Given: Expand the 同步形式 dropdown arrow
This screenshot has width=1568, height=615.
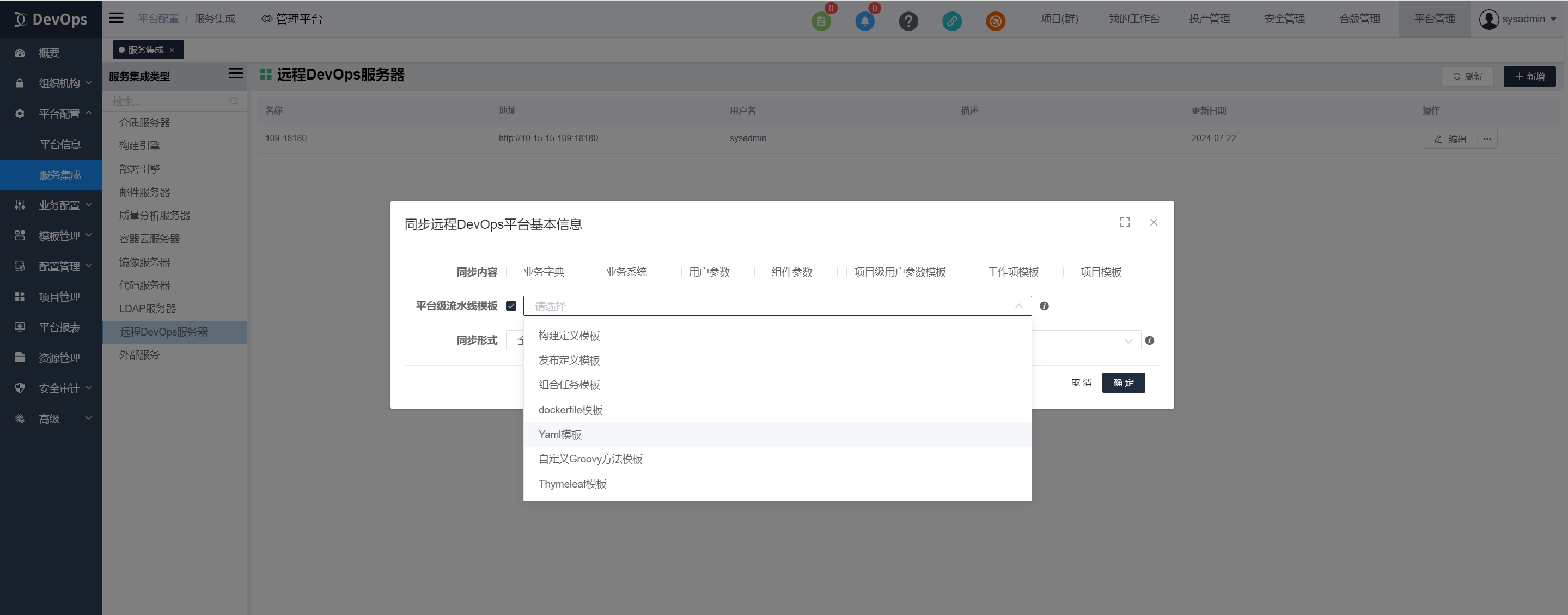Looking at the screenshot, I should 1128,341.
